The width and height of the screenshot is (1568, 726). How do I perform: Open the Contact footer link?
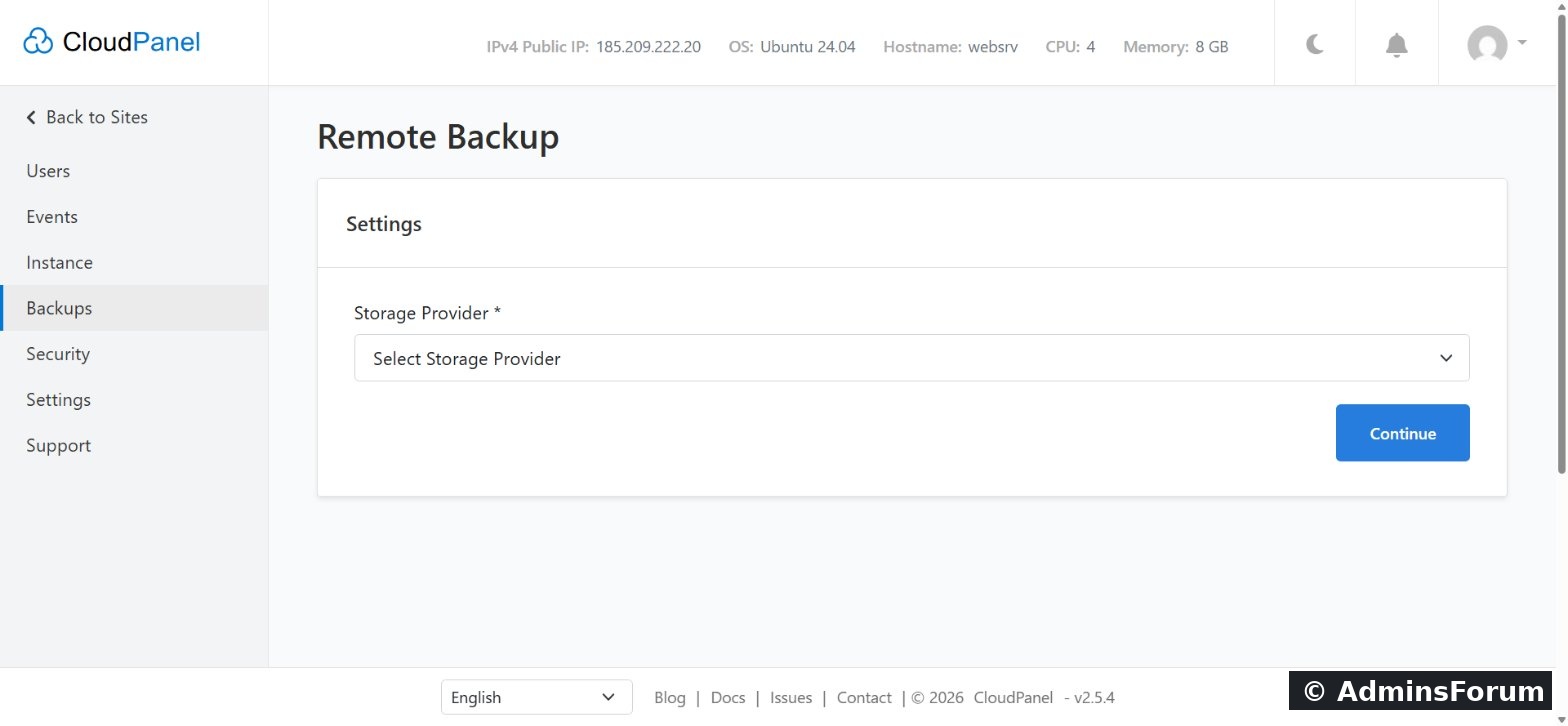tap(864, 698)
